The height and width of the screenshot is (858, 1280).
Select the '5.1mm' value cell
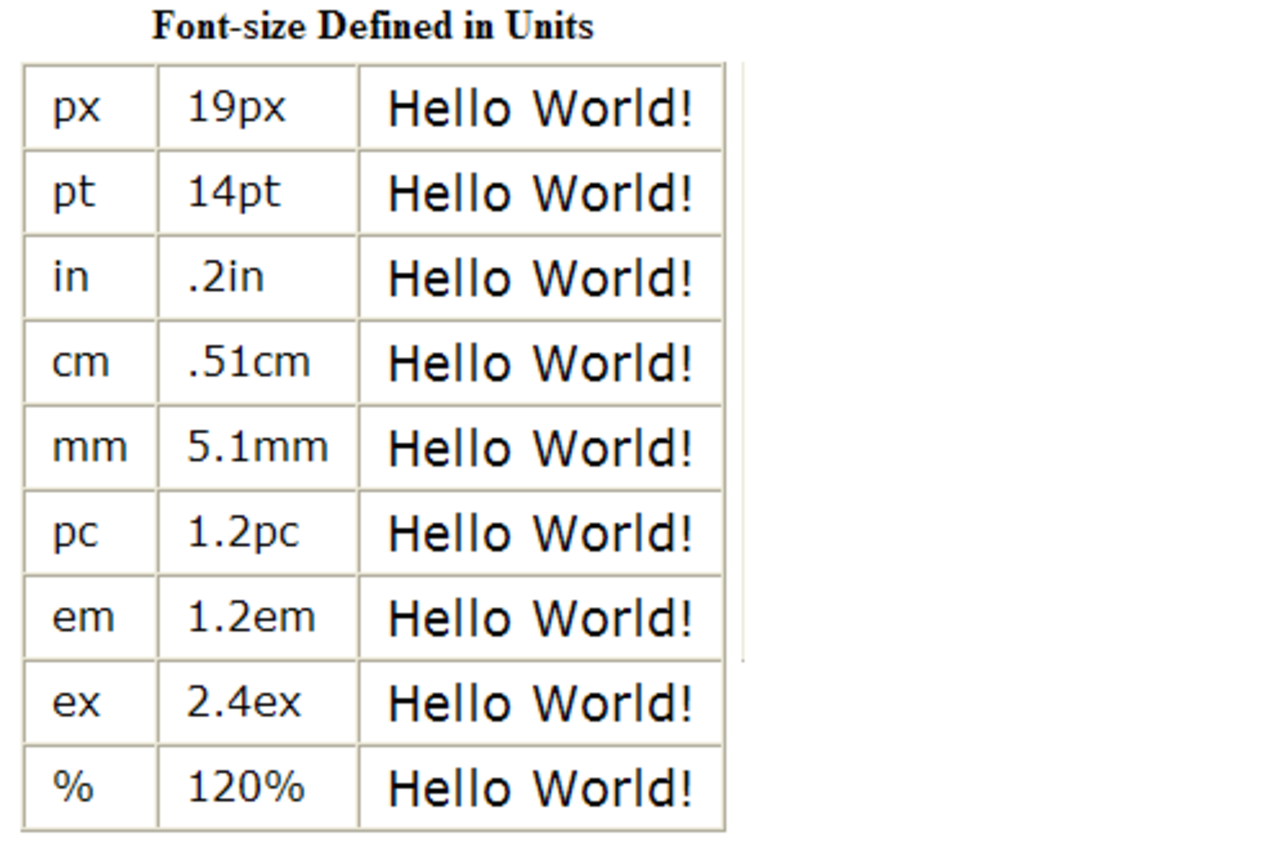(257, 447)
